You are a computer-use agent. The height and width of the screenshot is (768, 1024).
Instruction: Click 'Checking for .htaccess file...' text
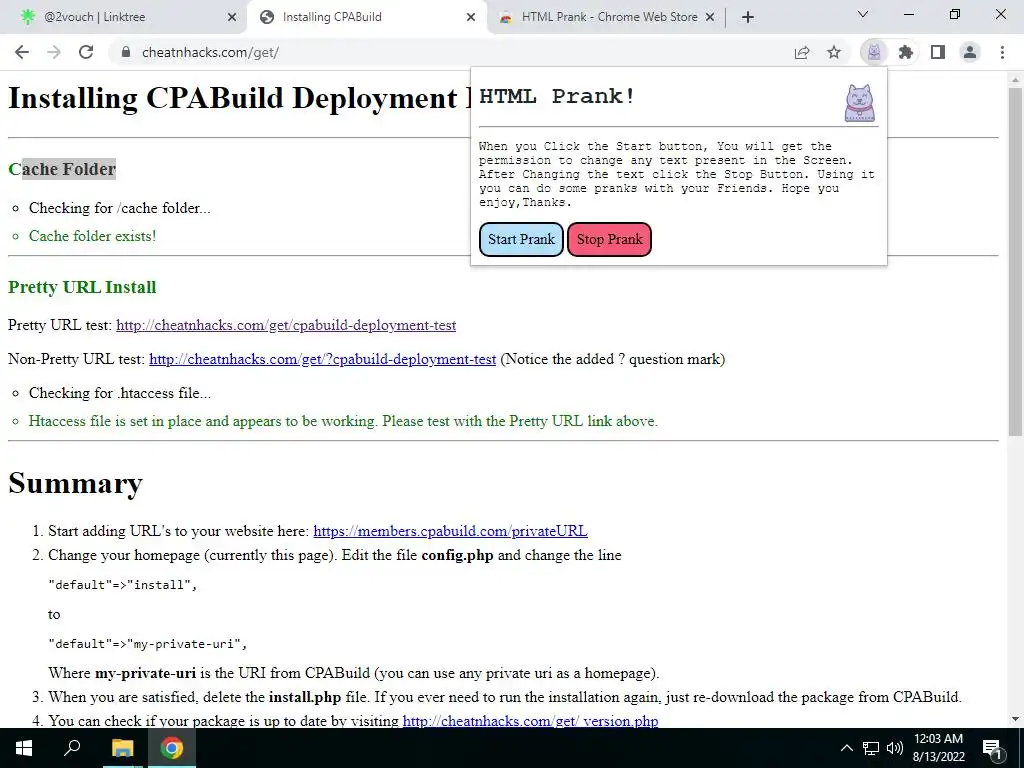tap(120, 393)
